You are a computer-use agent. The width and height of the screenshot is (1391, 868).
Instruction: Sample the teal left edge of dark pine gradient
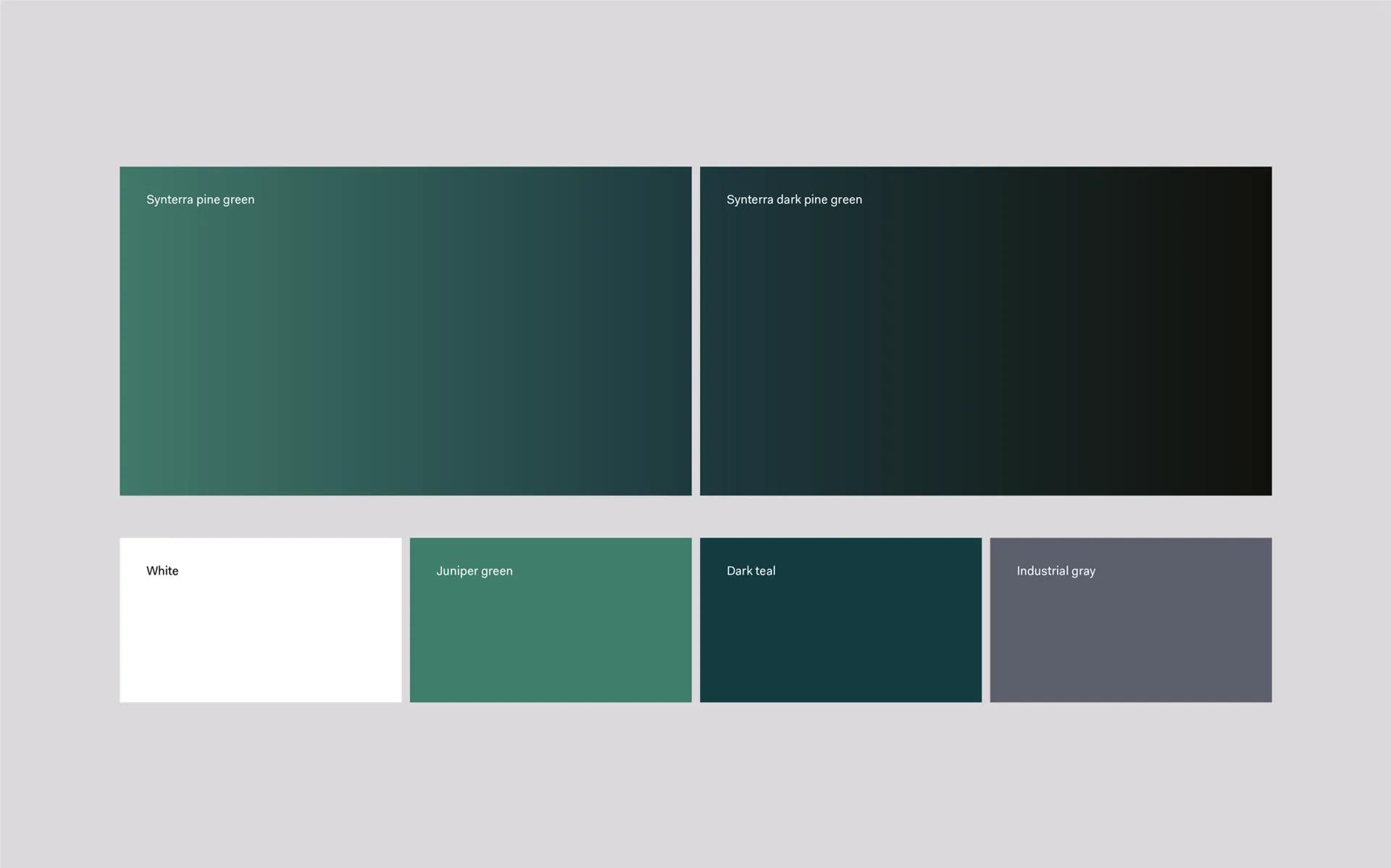pyautogui.click(x=707, y=331)
